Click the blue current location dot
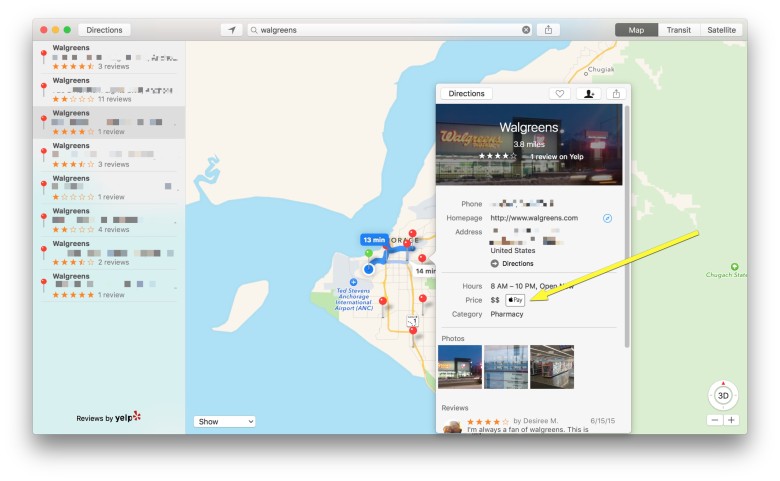 point(369,269)
